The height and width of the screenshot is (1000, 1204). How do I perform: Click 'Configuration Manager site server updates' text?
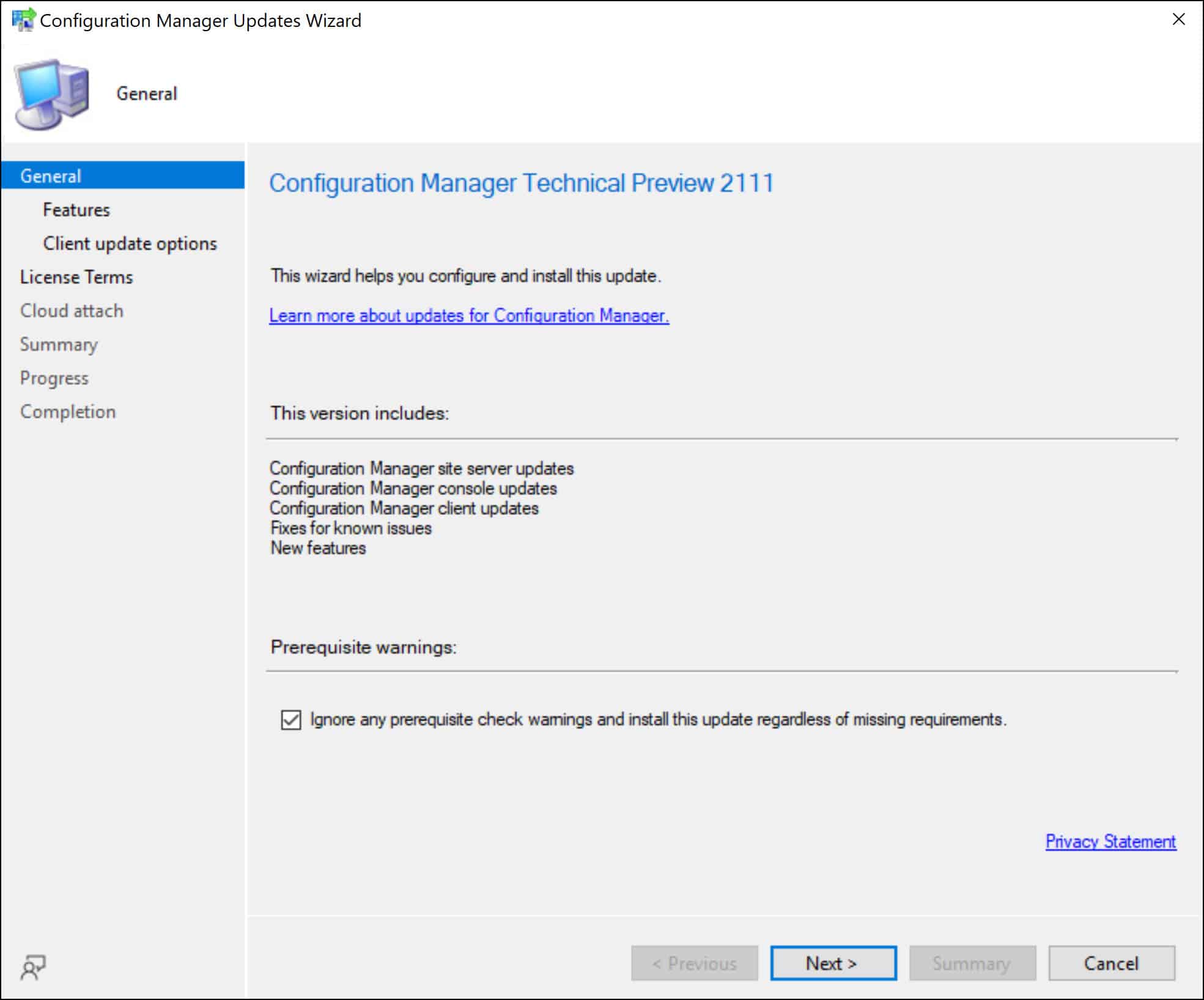coord(422,469)
